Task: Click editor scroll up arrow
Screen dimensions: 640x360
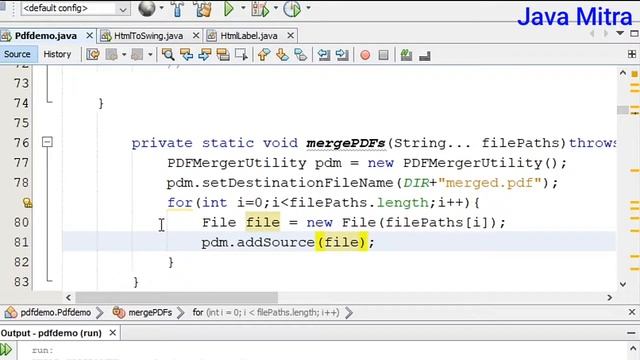Action: tap(622, 73)
